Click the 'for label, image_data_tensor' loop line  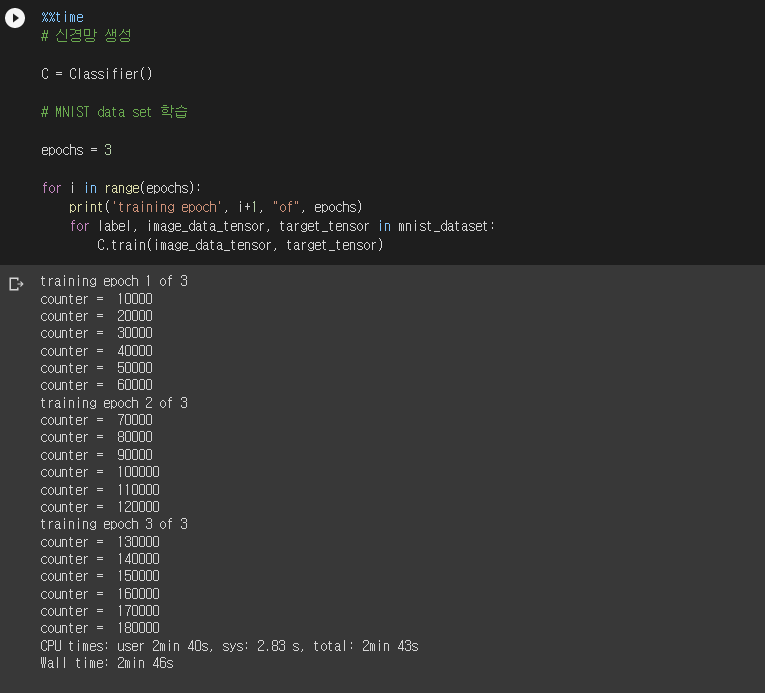click(x=282, y=226)
